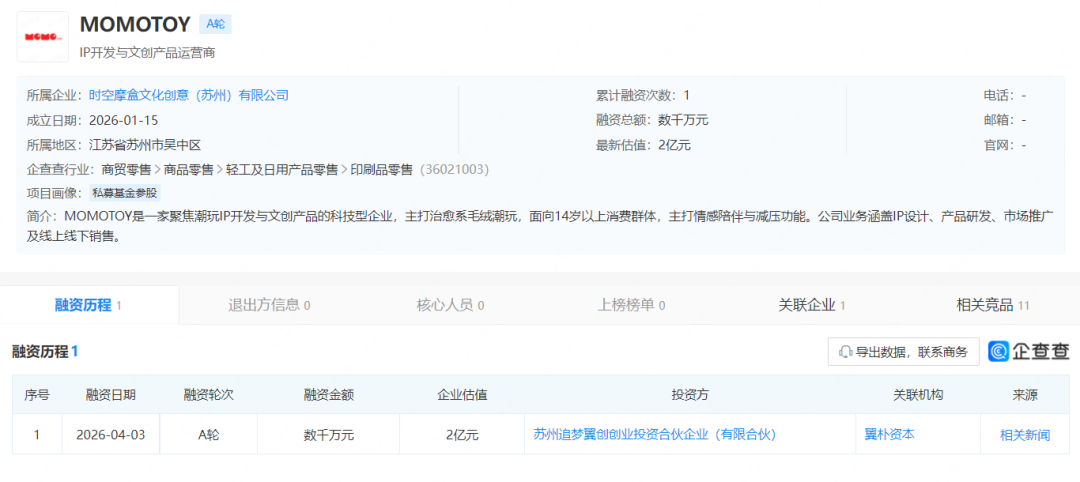Click the 融资轮次 column header
Image resolution: width=1080 pixels, height=482 pixels.
(x=209, y=395)
